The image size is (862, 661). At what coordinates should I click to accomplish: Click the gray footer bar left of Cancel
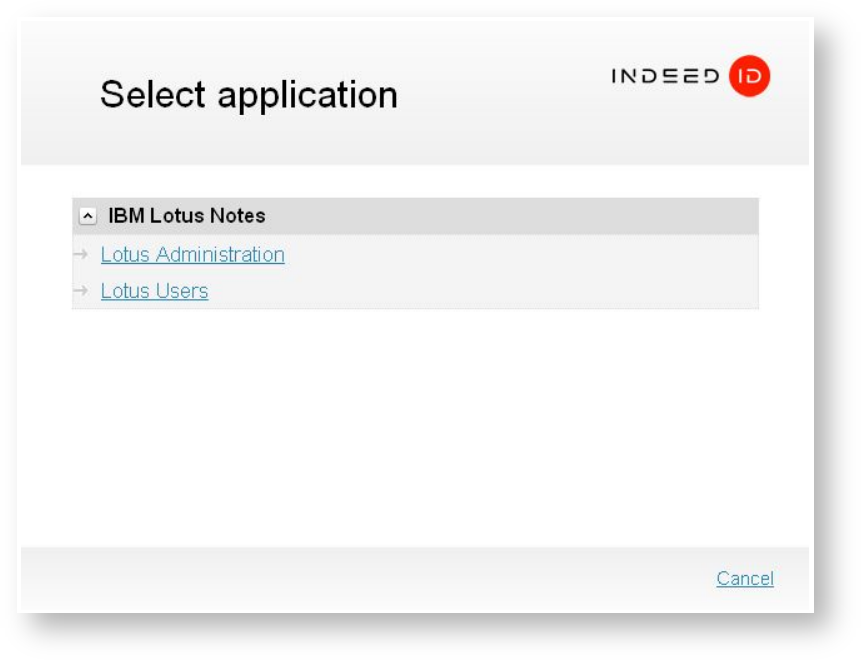[x=350, y=579]
